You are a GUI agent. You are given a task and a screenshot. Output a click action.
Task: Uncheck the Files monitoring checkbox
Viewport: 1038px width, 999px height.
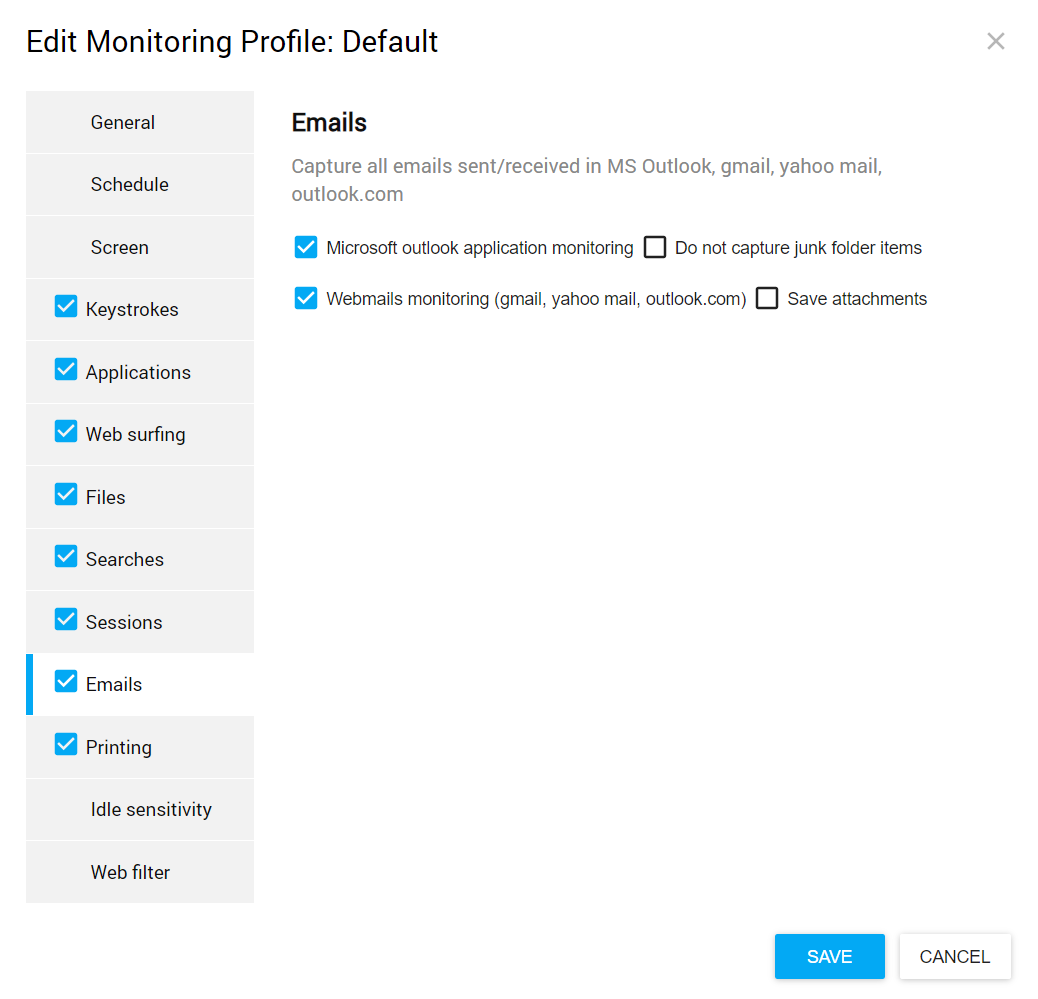pyautogui.click(x=66, y=495)
